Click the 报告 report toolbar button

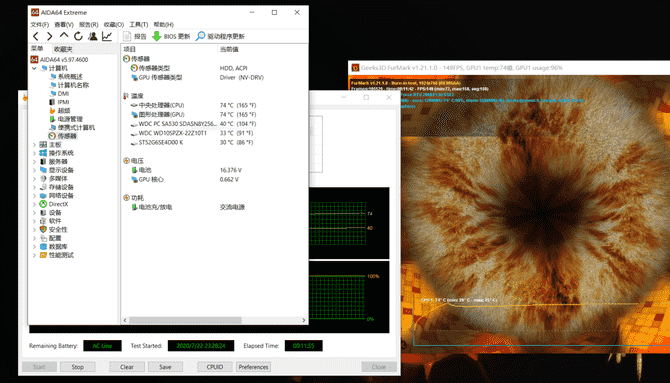click(135, 36)
